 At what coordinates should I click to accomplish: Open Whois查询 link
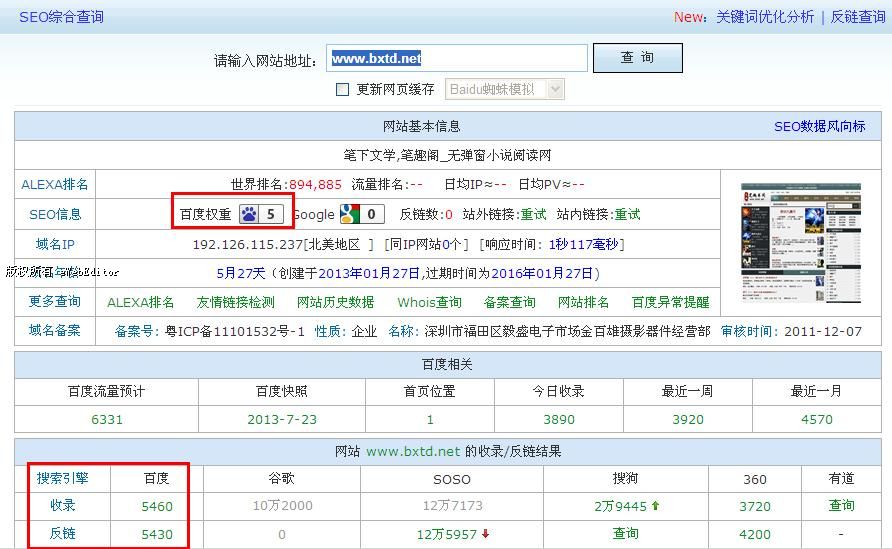tap(429, 302)
